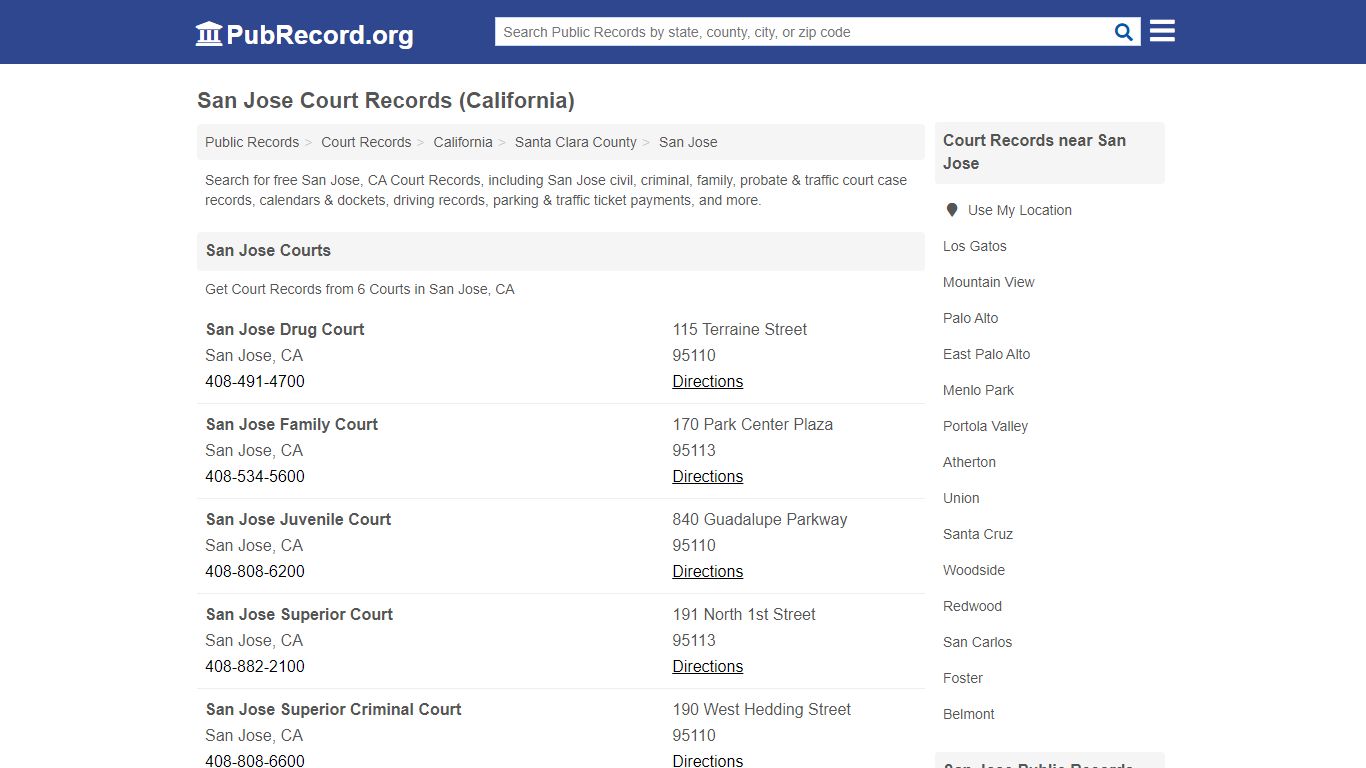Click the search magnifier icon
Image resolution: width=1366 pixels, height=768 pixels.
coord(1124,32)
